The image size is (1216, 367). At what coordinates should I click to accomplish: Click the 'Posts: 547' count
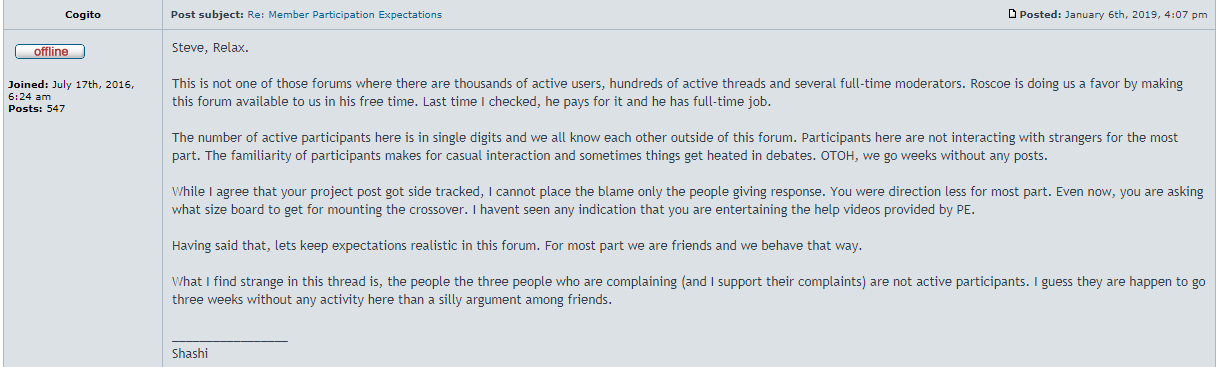point(36,107)
